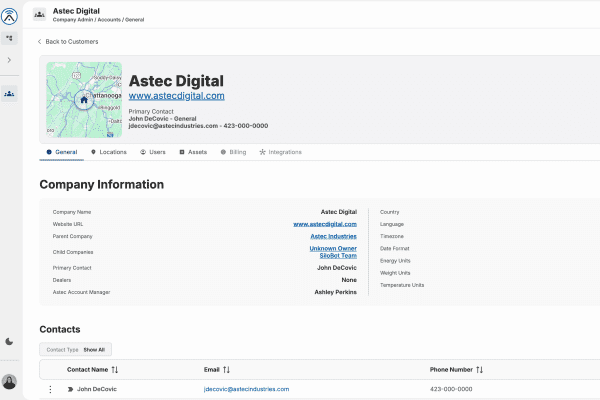The width and height of the screenshot is (600, 400).
Task: Select the customers group icon in the sidebar
Action: pyautogui.click(x=10, y=93)
